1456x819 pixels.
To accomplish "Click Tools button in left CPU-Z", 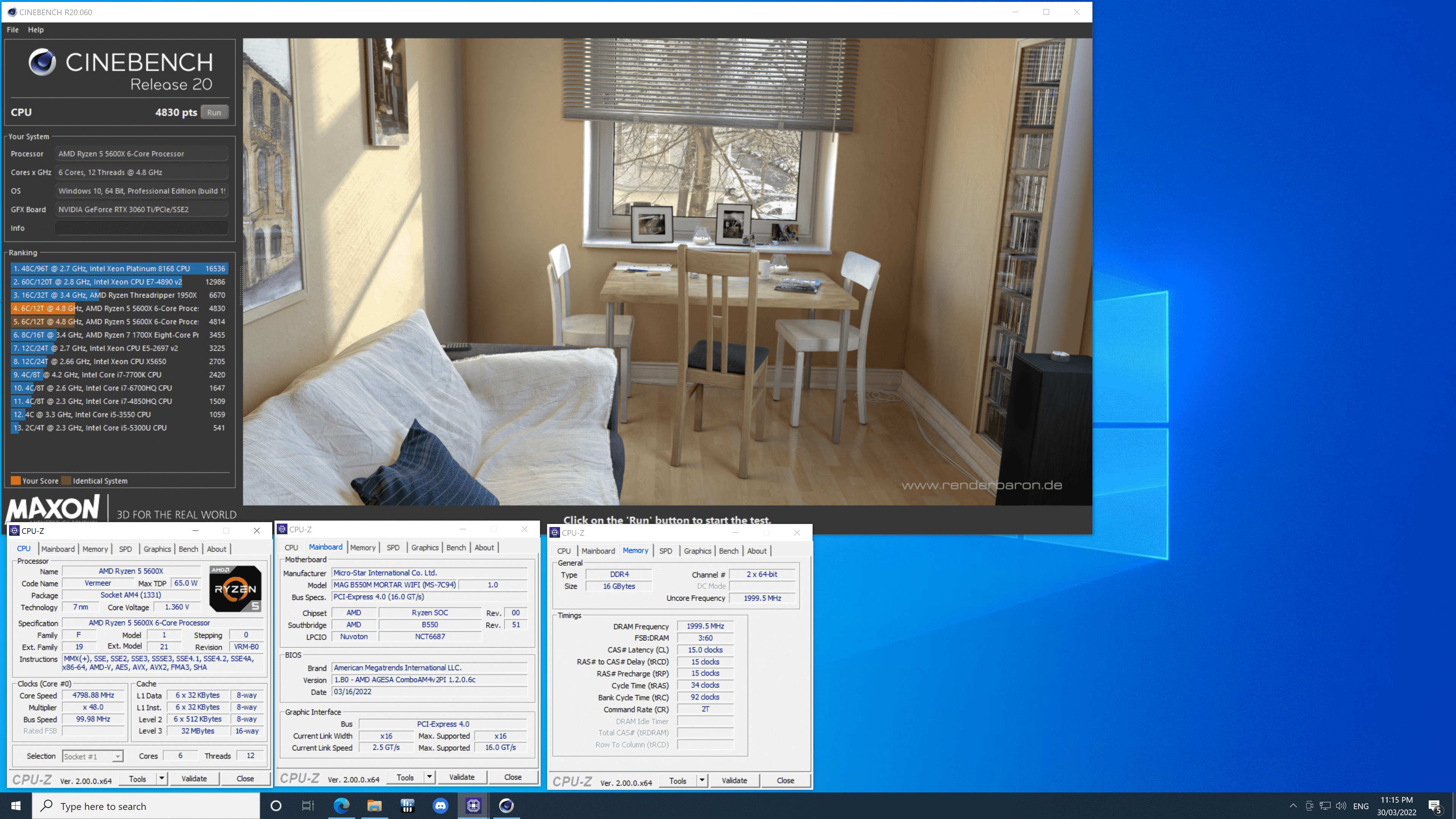I will (x=137, y=779).
